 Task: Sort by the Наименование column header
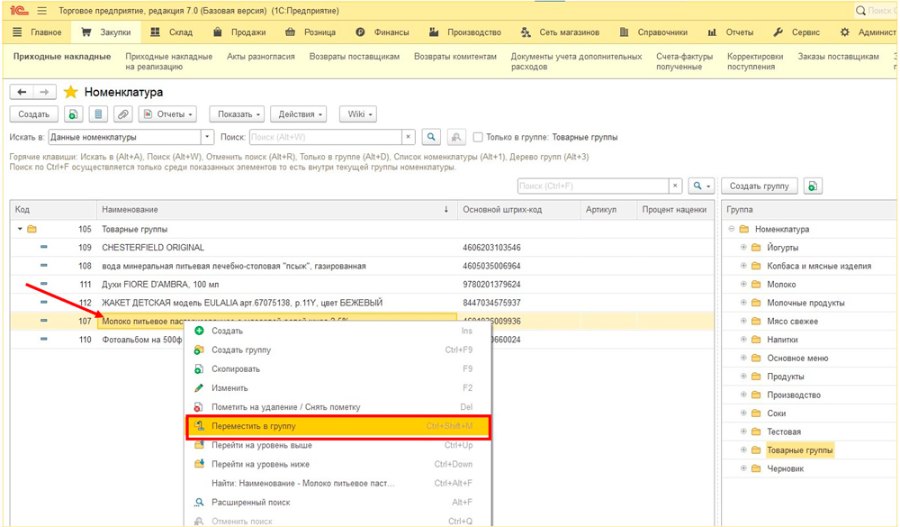pyautogui.click(x=276, y=210)
